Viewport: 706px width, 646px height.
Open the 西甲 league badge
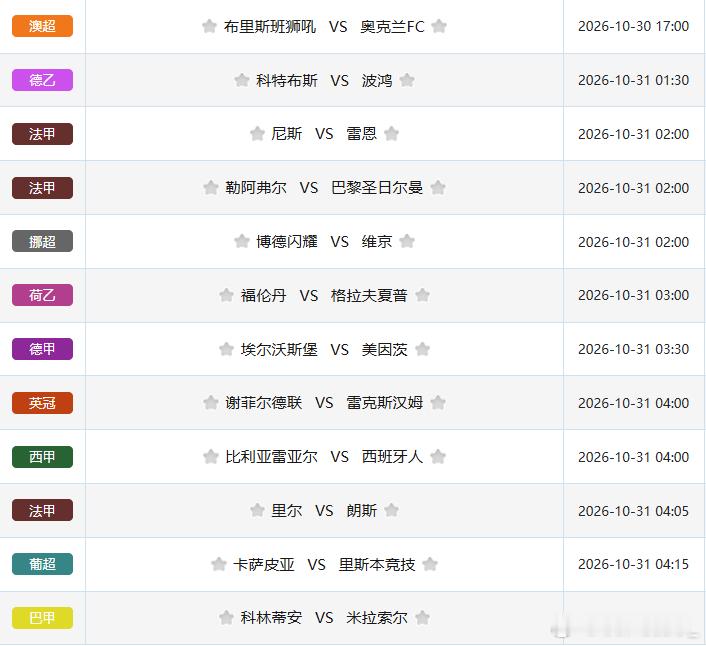42,457
